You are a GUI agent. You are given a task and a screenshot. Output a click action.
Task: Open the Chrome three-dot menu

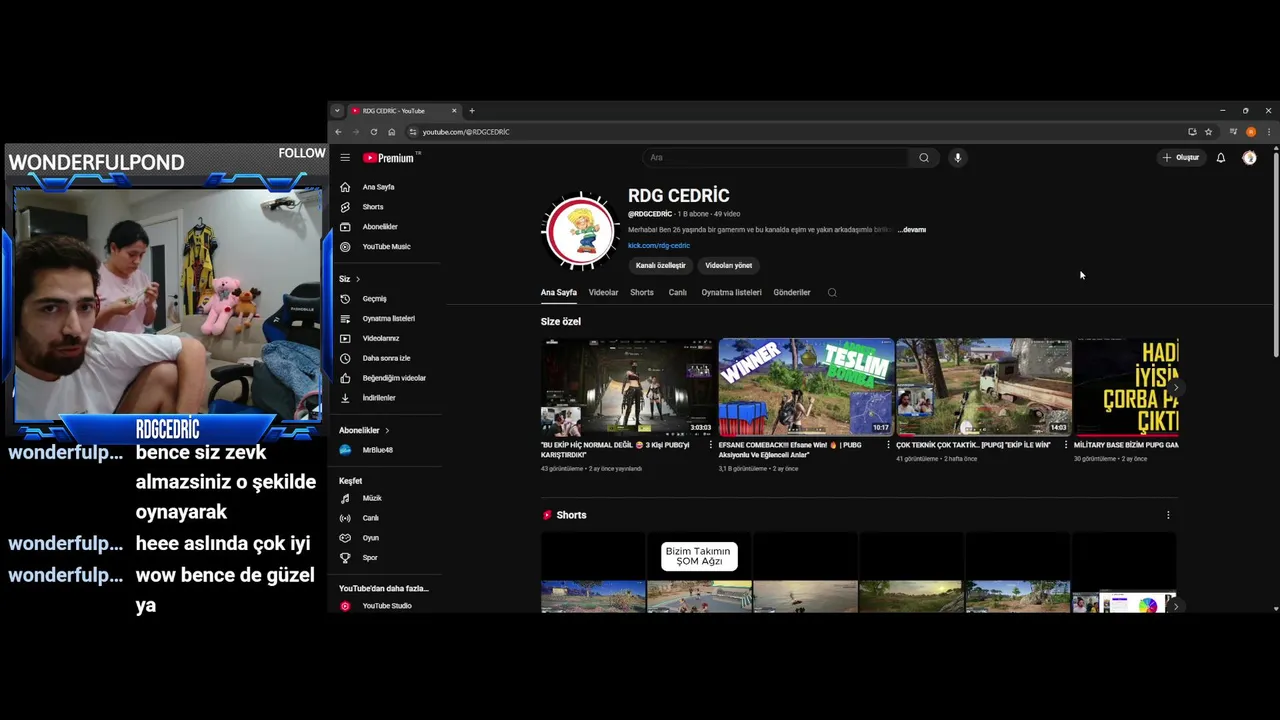click(x=1268, y=132)
